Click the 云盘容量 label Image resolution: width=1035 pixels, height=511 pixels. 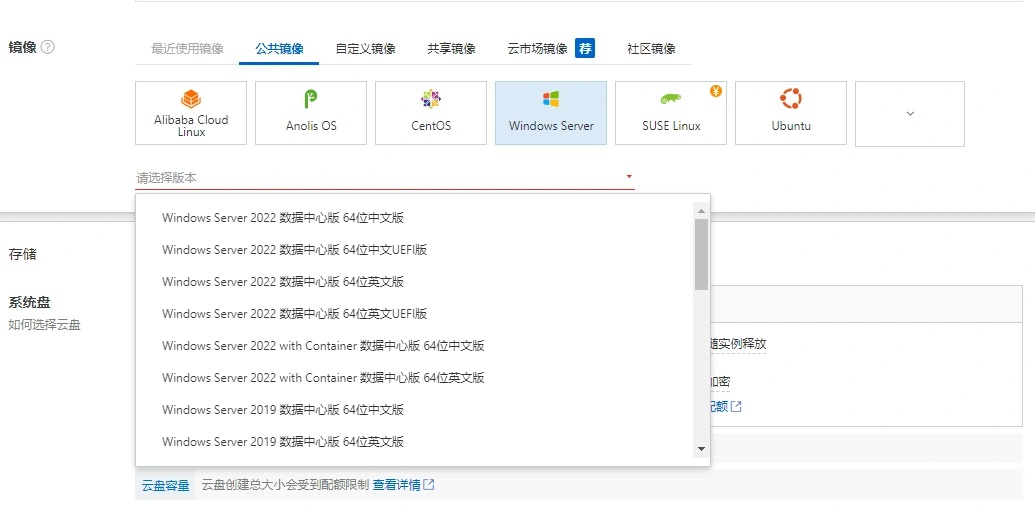tap(166, 486)
